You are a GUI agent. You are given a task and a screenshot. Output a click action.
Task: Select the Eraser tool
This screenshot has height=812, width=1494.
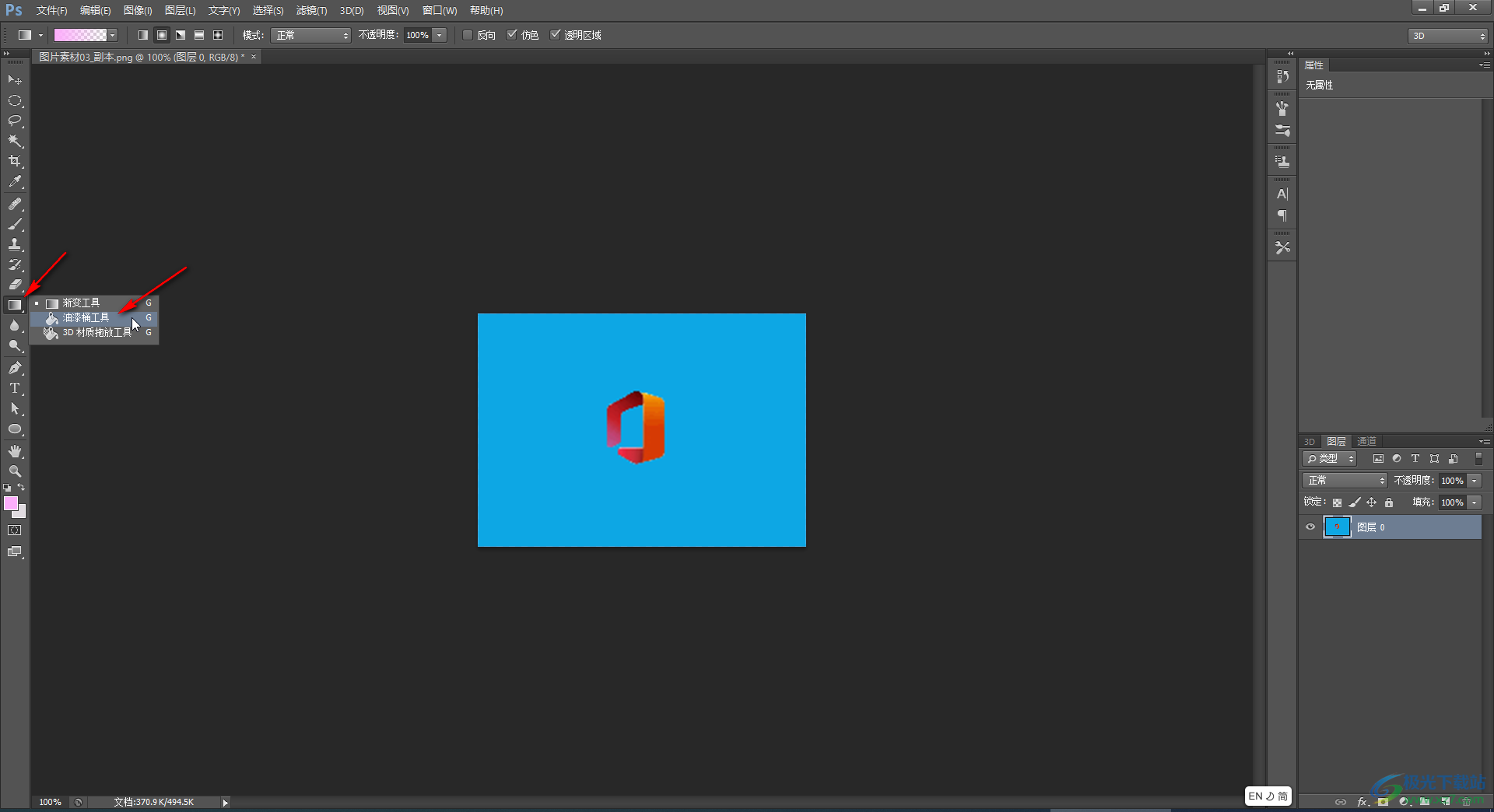pos(15,285)
